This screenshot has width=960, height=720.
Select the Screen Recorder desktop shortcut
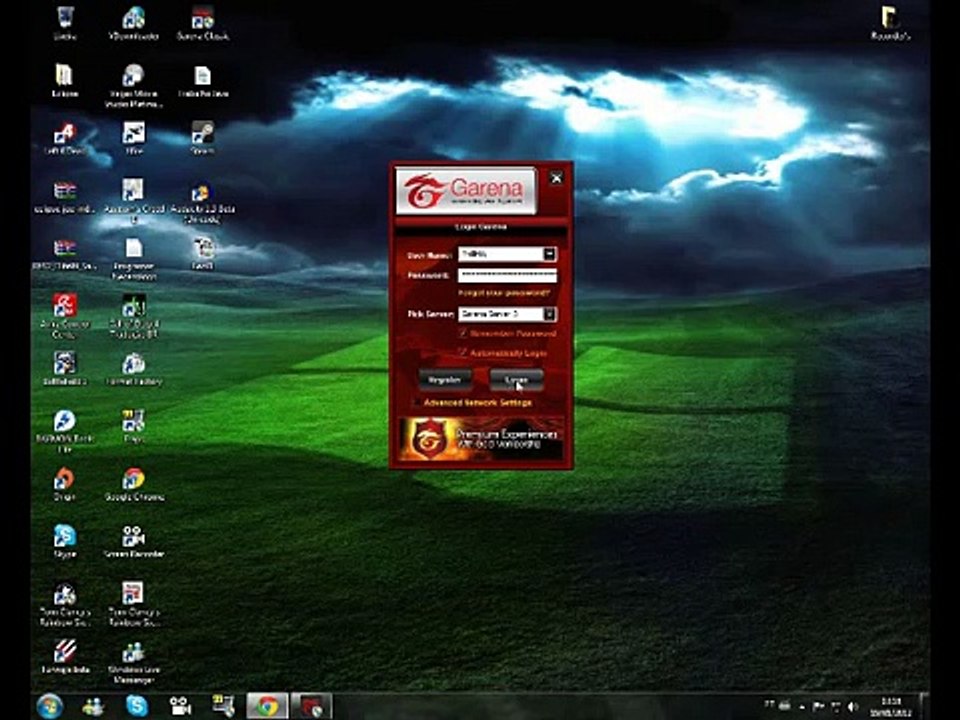point(133,541)
